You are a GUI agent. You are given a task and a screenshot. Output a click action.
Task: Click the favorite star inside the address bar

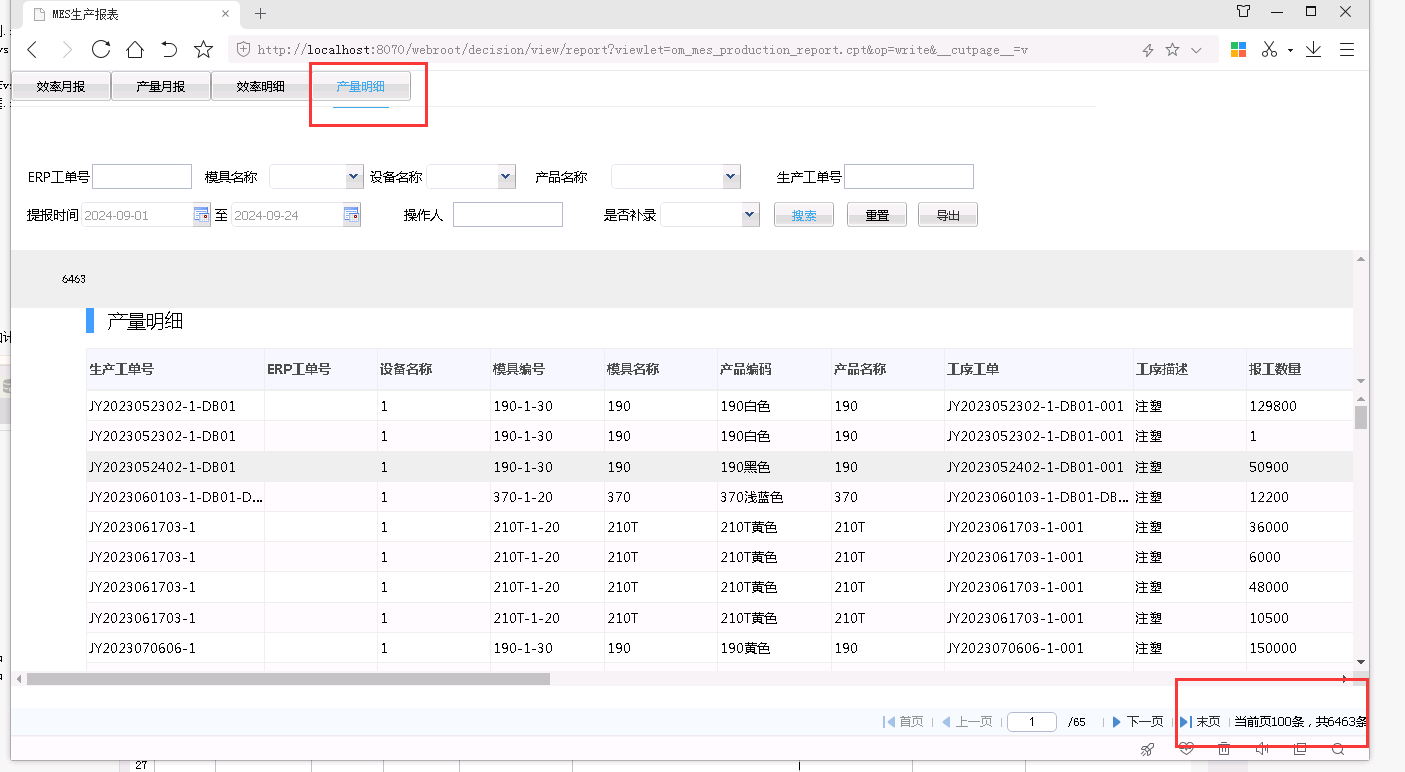[1172, 49]
